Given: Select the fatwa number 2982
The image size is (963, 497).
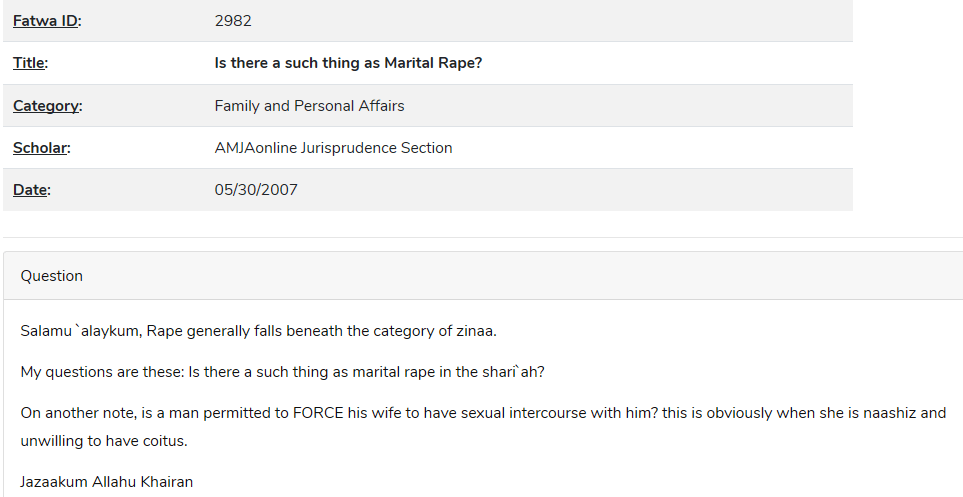Looking at the screenshot, I should click(233, 21).
